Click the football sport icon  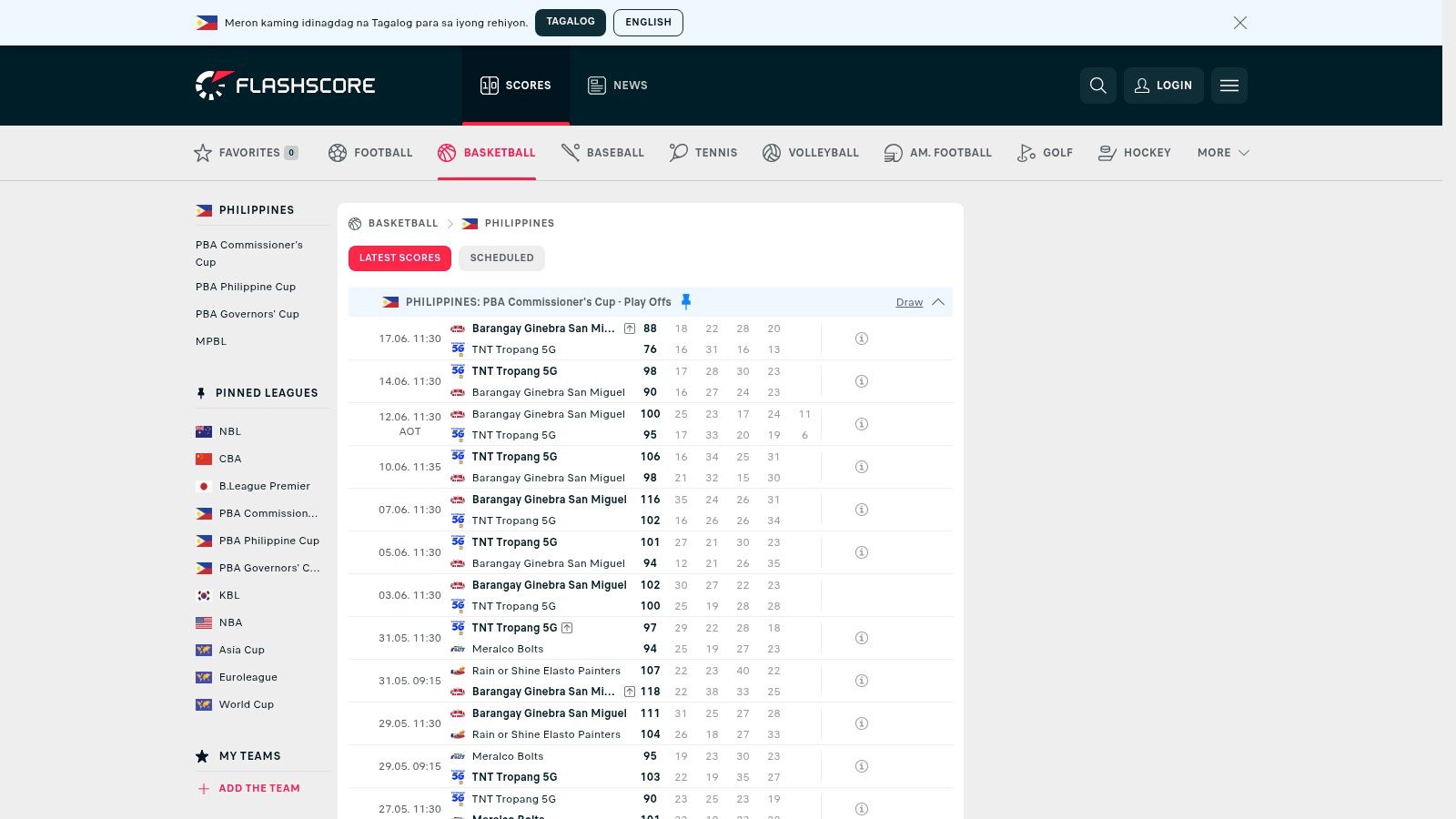click(338, 153)
